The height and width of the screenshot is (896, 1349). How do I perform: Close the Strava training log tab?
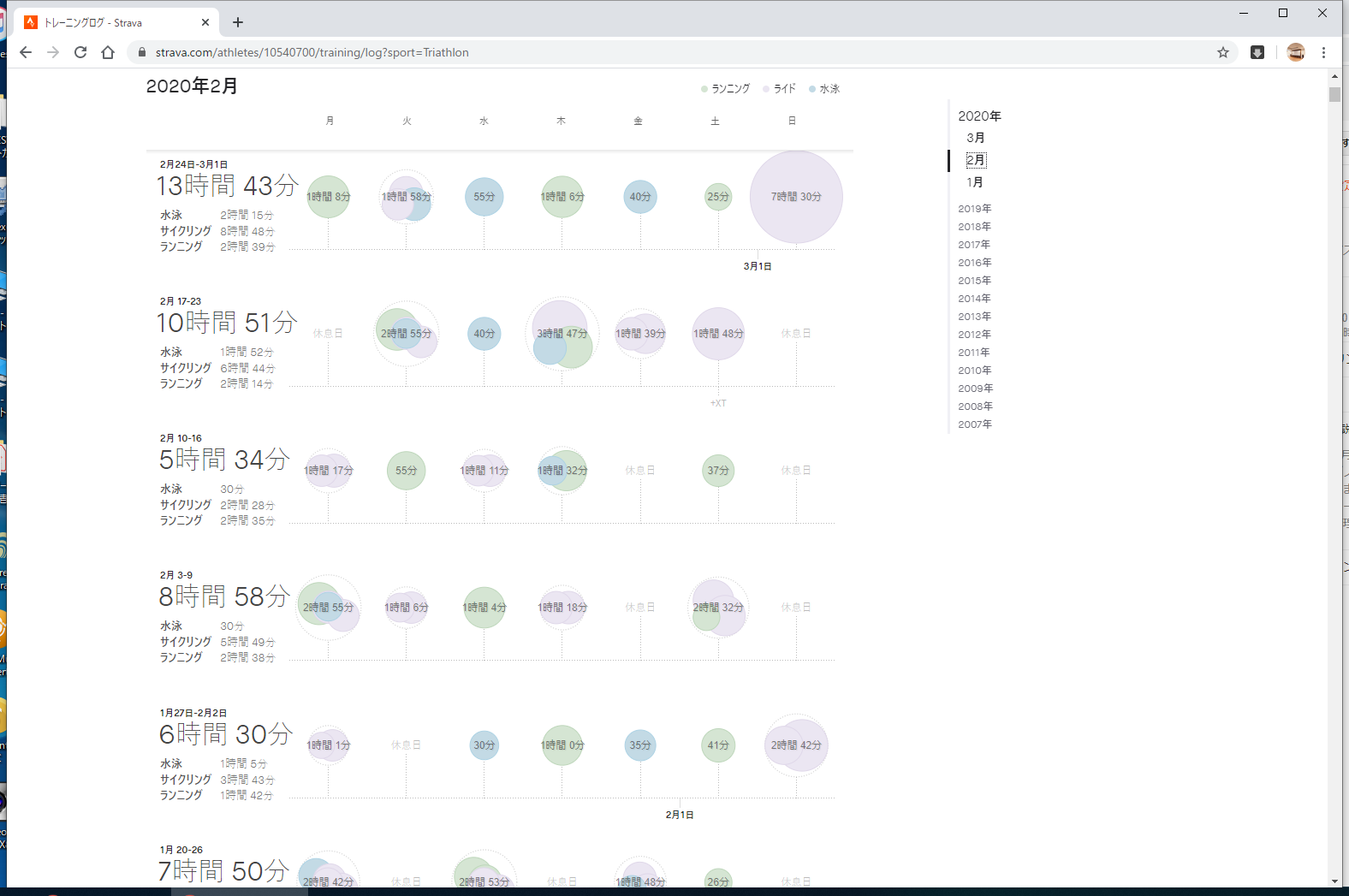[205, 22]
